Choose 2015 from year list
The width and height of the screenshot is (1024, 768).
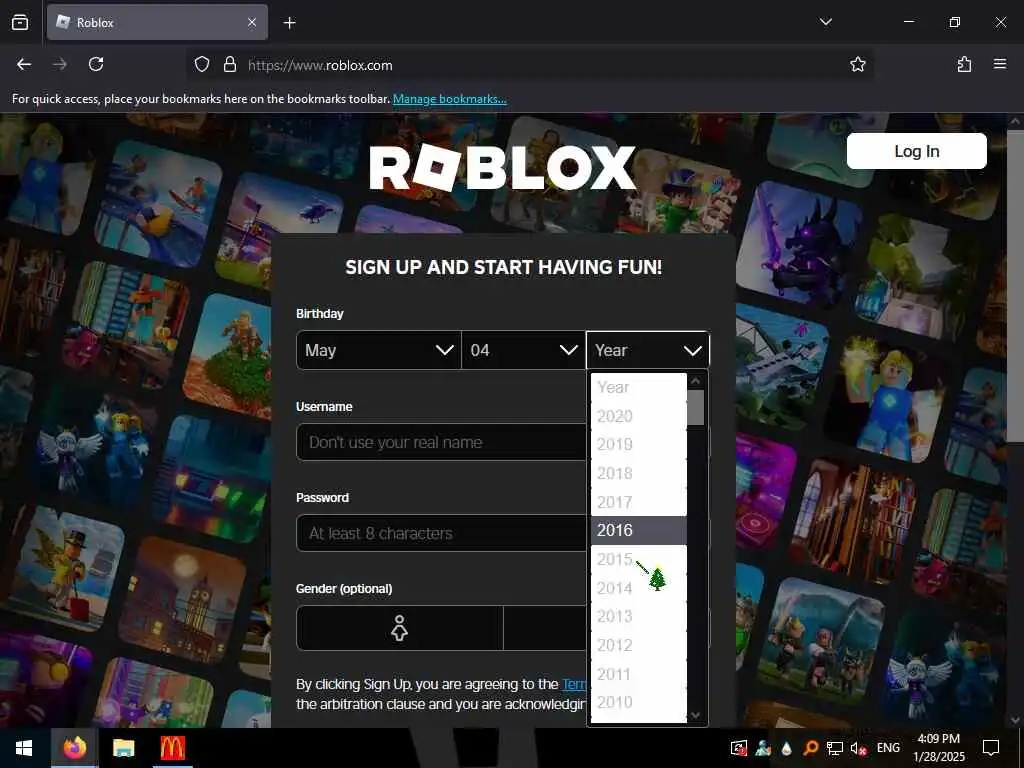639,559
